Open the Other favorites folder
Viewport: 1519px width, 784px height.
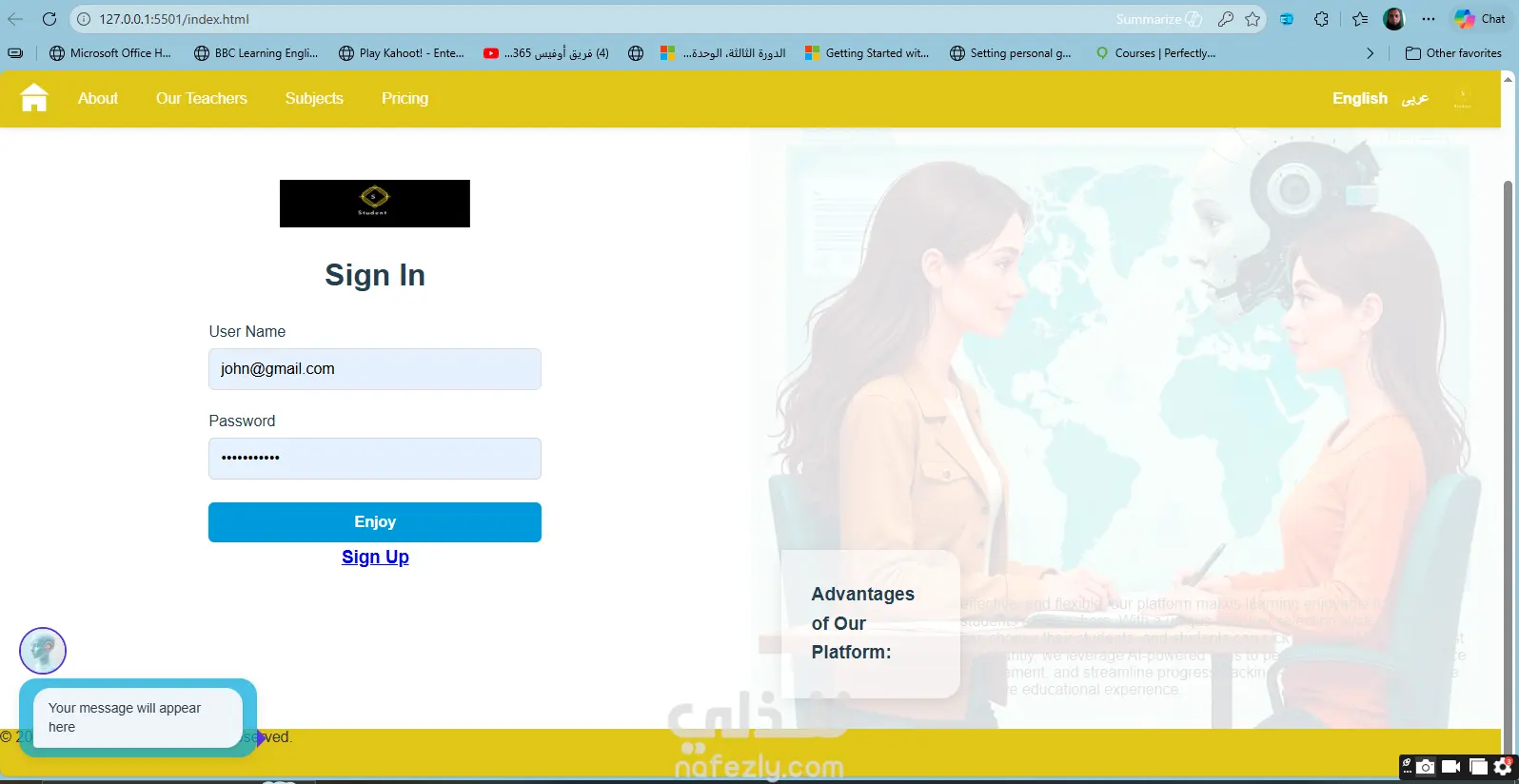[x=1453, y=53]
